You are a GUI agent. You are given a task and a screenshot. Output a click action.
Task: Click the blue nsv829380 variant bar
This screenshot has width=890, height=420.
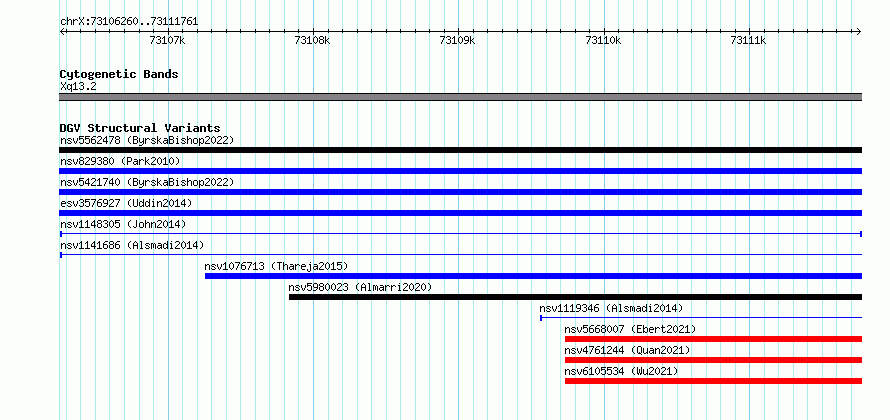[460, 171]
